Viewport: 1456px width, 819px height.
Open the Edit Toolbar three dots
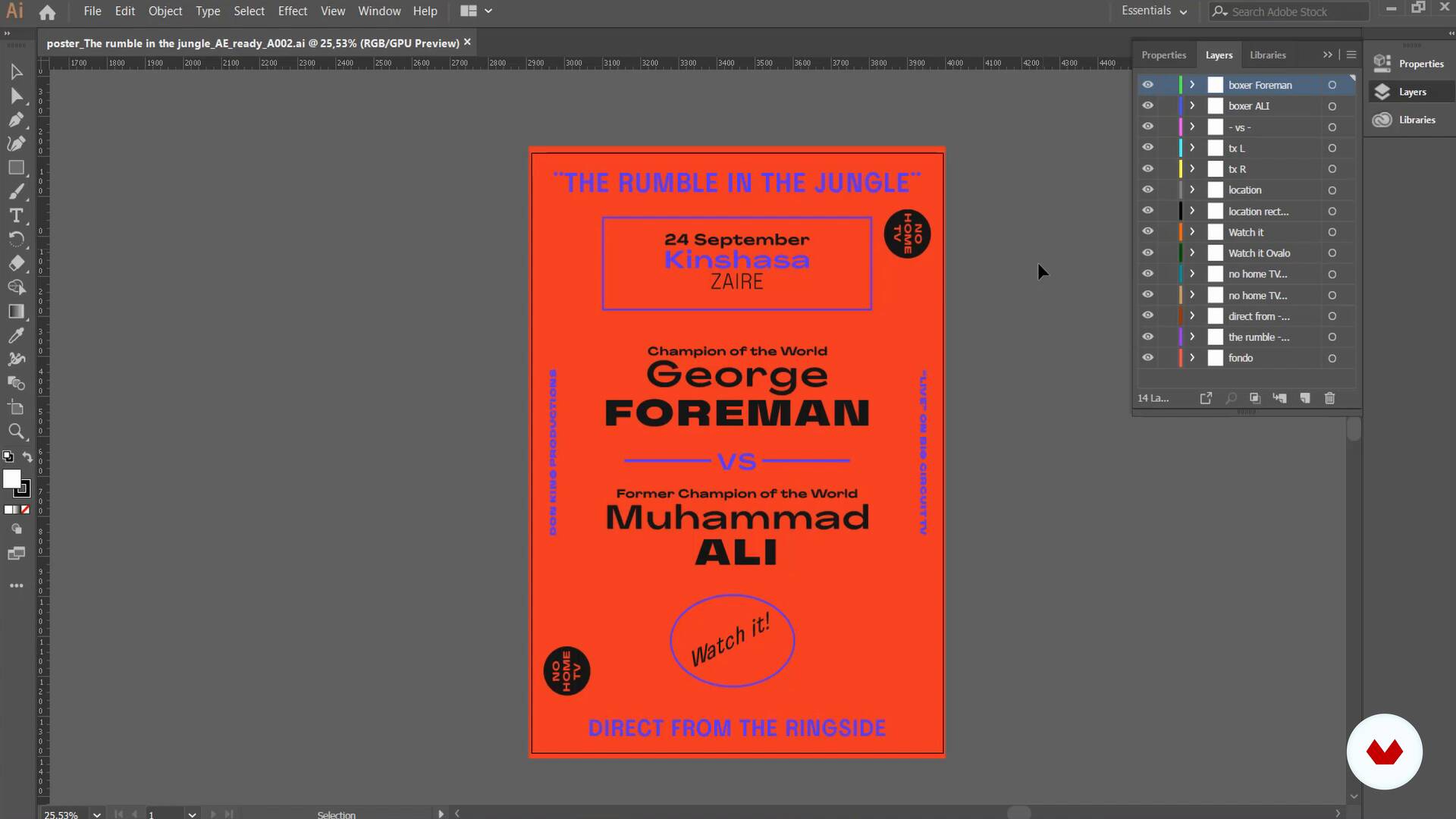[16, 585]
